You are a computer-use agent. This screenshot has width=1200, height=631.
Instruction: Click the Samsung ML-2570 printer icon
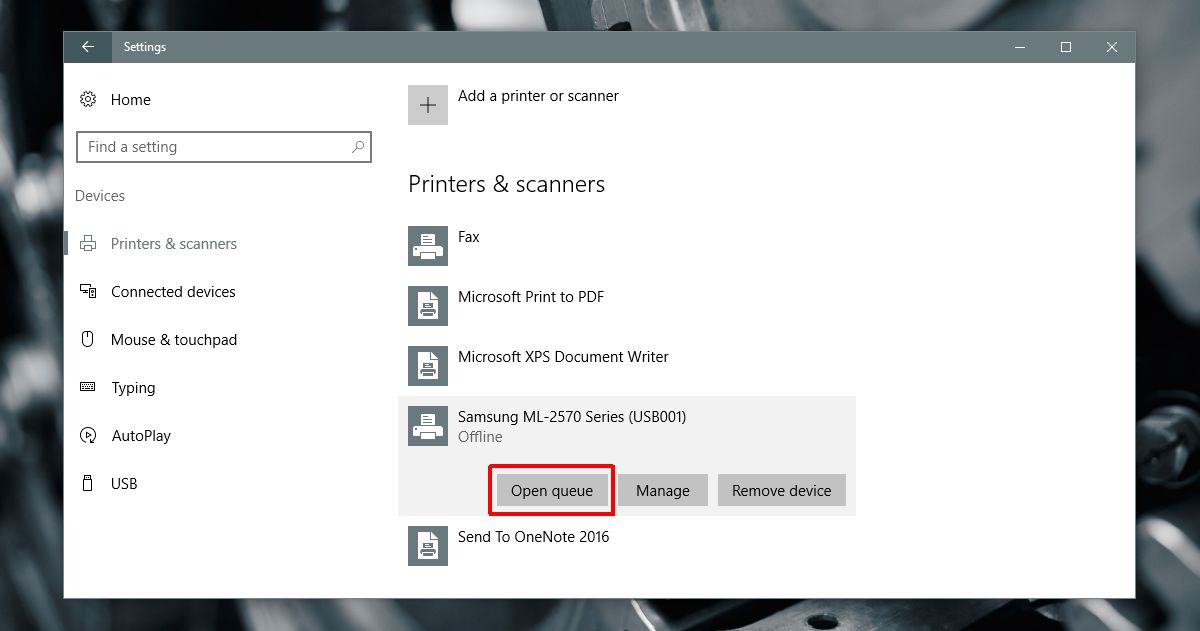(x=427, y=426)
